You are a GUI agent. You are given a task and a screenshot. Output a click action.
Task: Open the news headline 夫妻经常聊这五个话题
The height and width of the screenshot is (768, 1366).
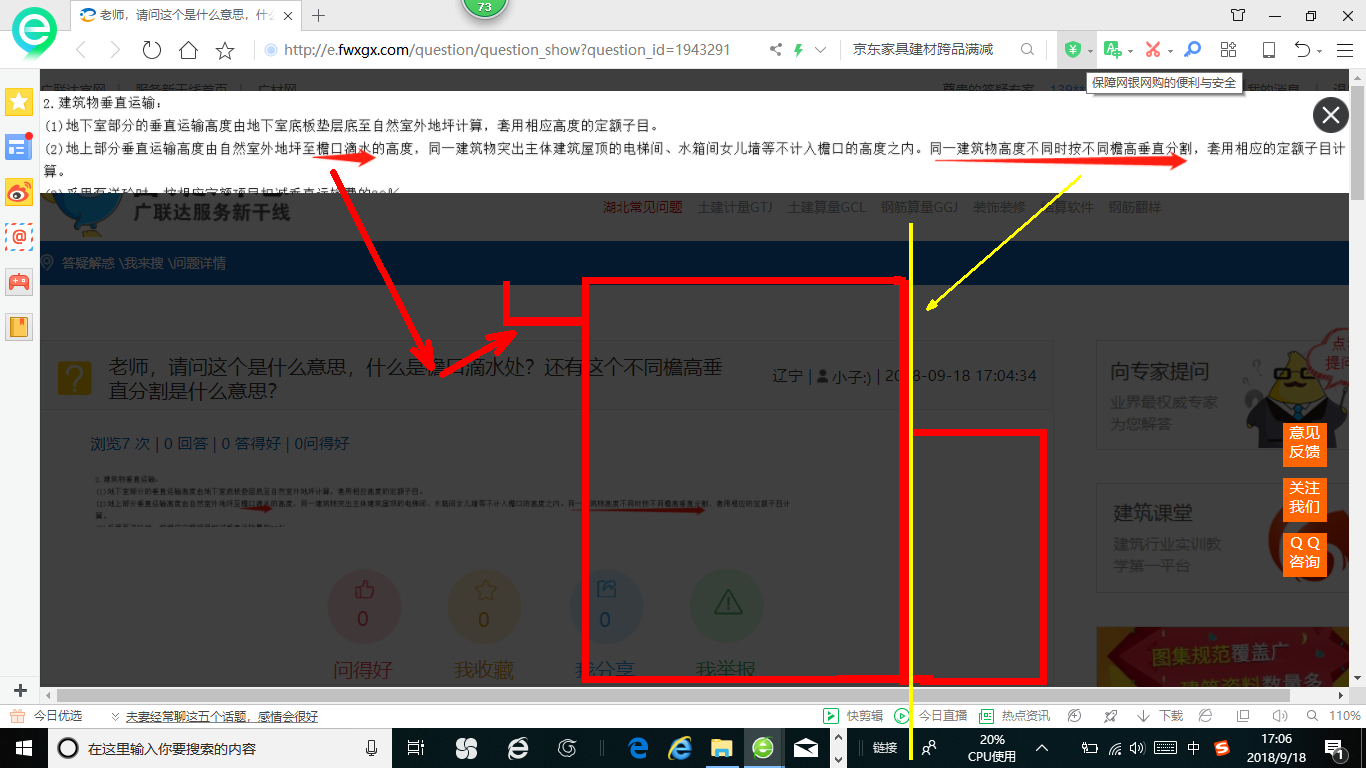pyautogui.click(x=221, y=716)
